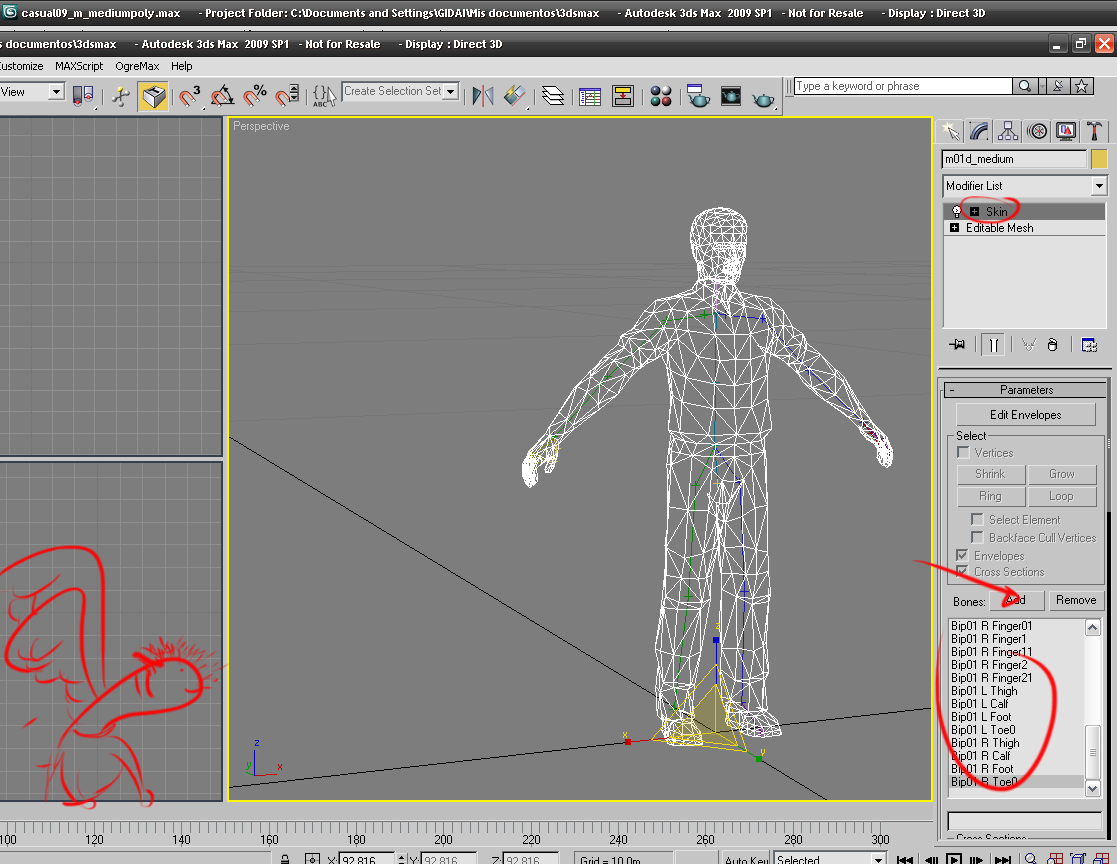Switch to the Display panel tab
This screenshot has height=864, width=1117.
pyautogui.click(x=1066, y=131)
